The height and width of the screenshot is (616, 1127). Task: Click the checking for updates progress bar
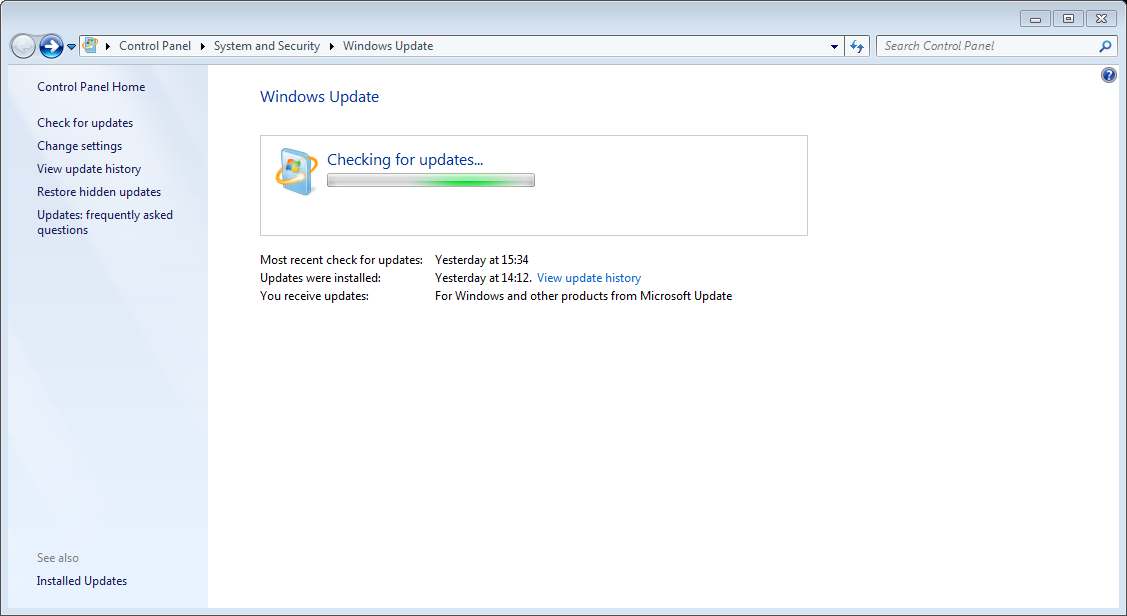(431, 180)
